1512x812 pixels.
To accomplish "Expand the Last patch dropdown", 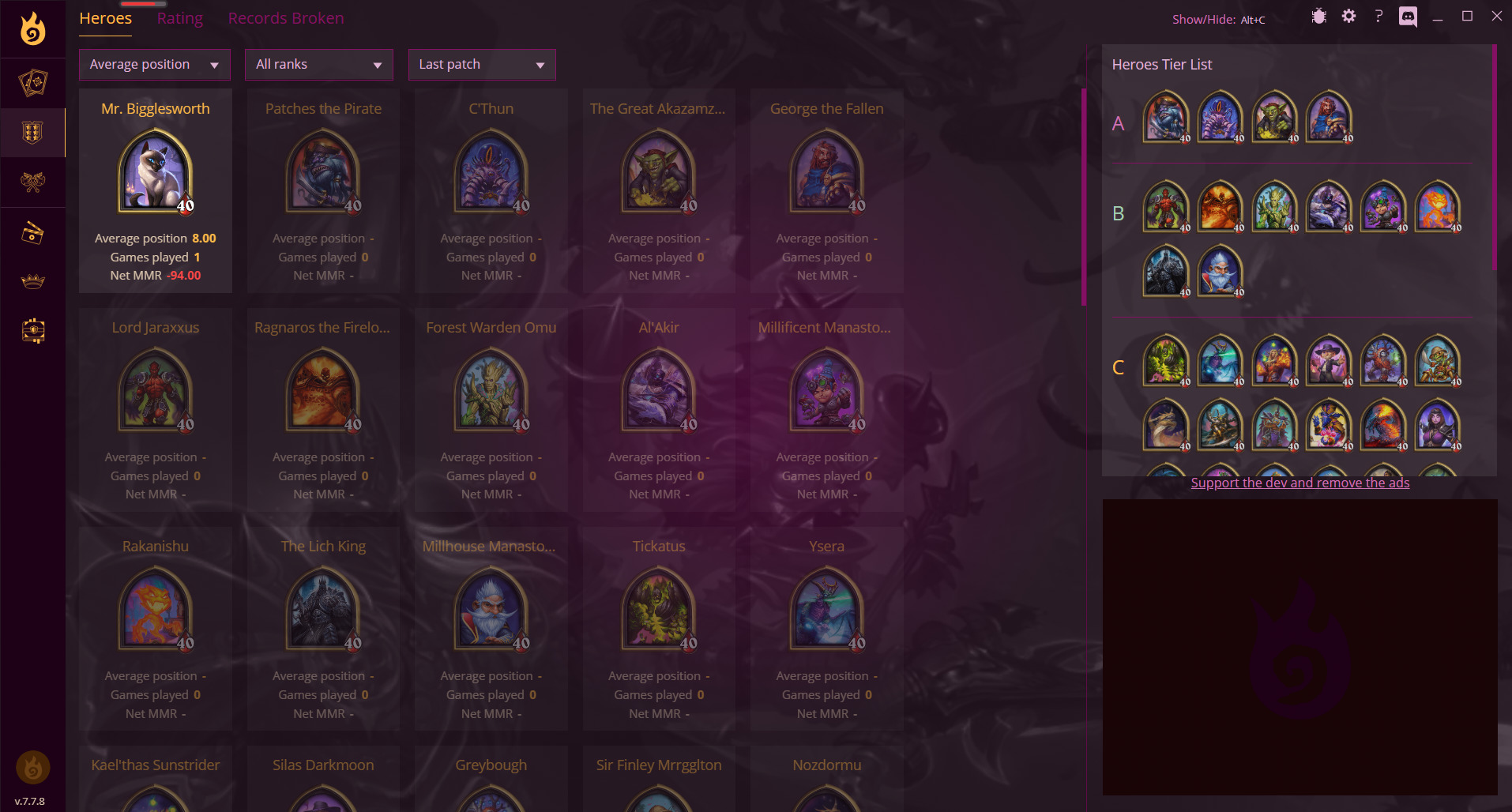I will pyautogui.click(x=482, y=65).
